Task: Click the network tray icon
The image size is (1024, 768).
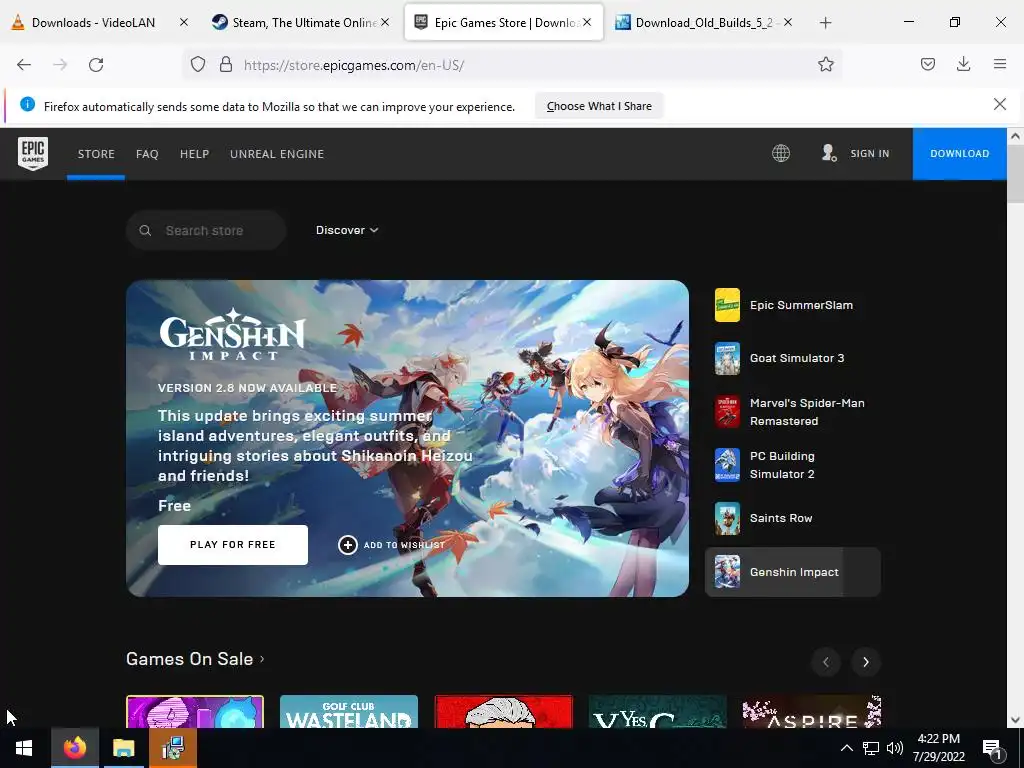Action: click(871, 748)
